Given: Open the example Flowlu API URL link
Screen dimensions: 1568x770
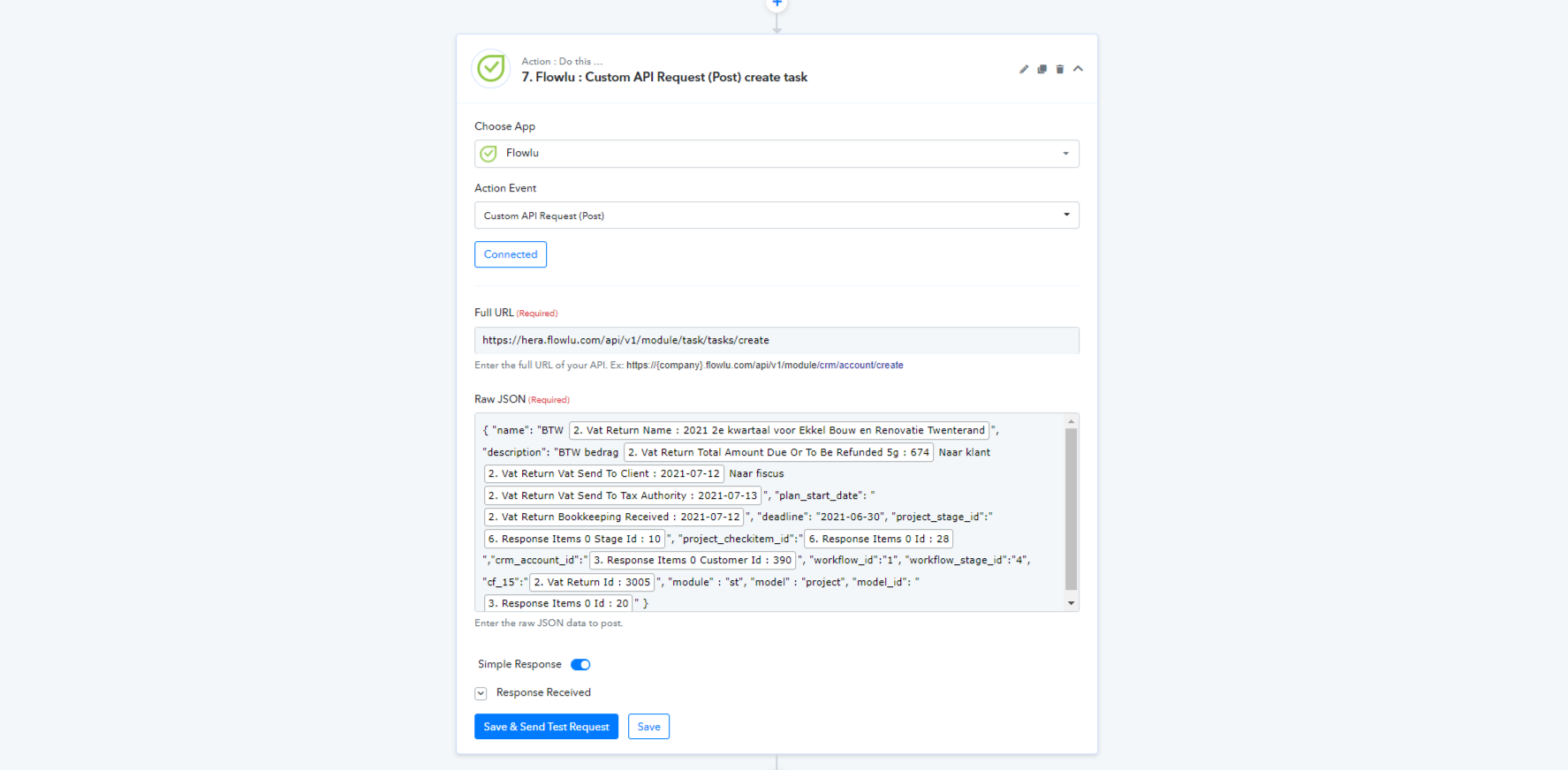Looking at the screenshot, I should pyautogui.click(x=765, y=366).
